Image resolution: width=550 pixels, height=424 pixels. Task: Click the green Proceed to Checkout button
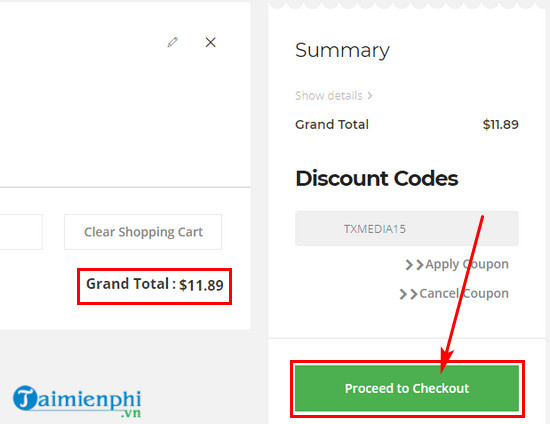[x=407, y=388]
